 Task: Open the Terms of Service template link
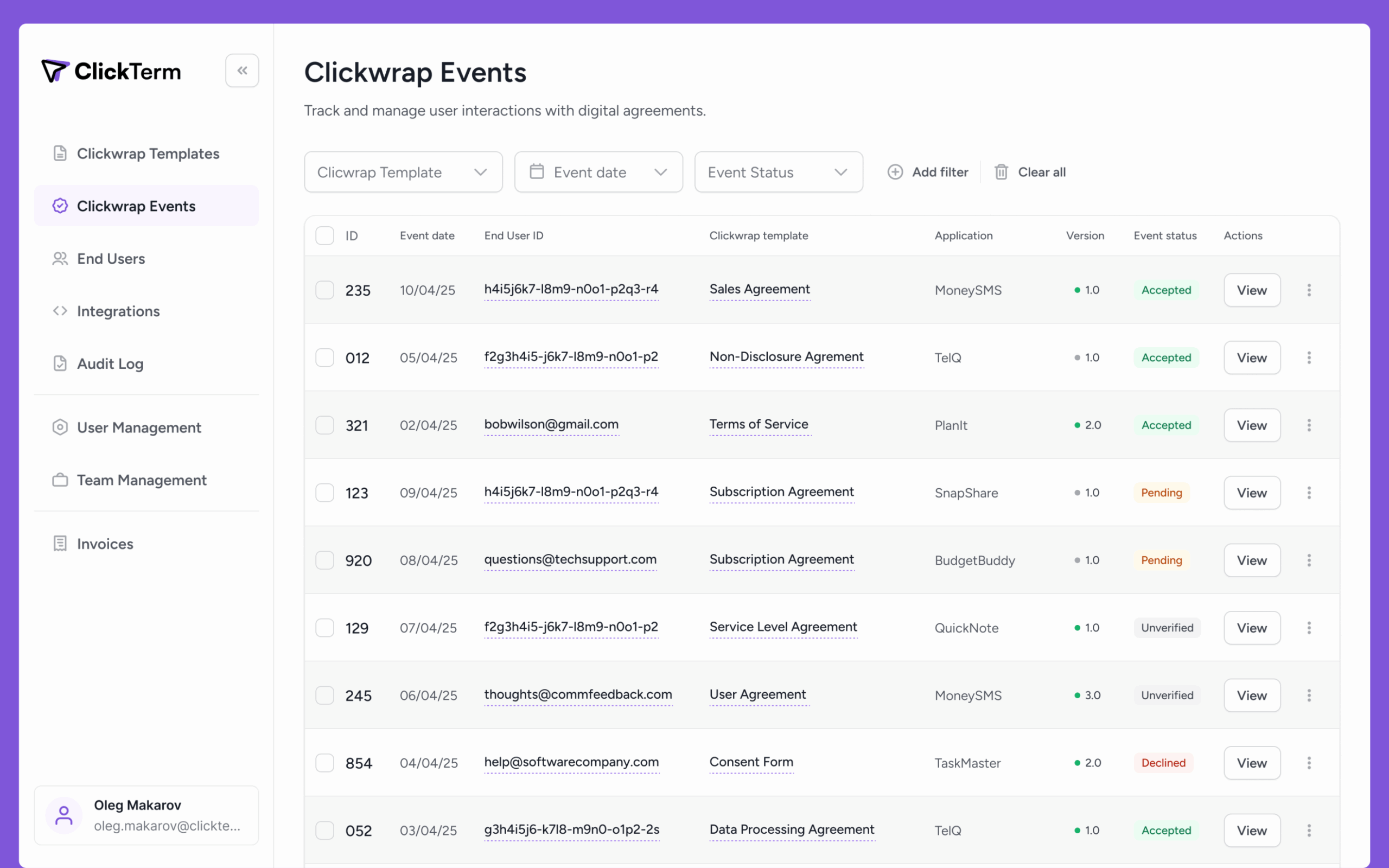pyautogui.click(x=758, y=424)
